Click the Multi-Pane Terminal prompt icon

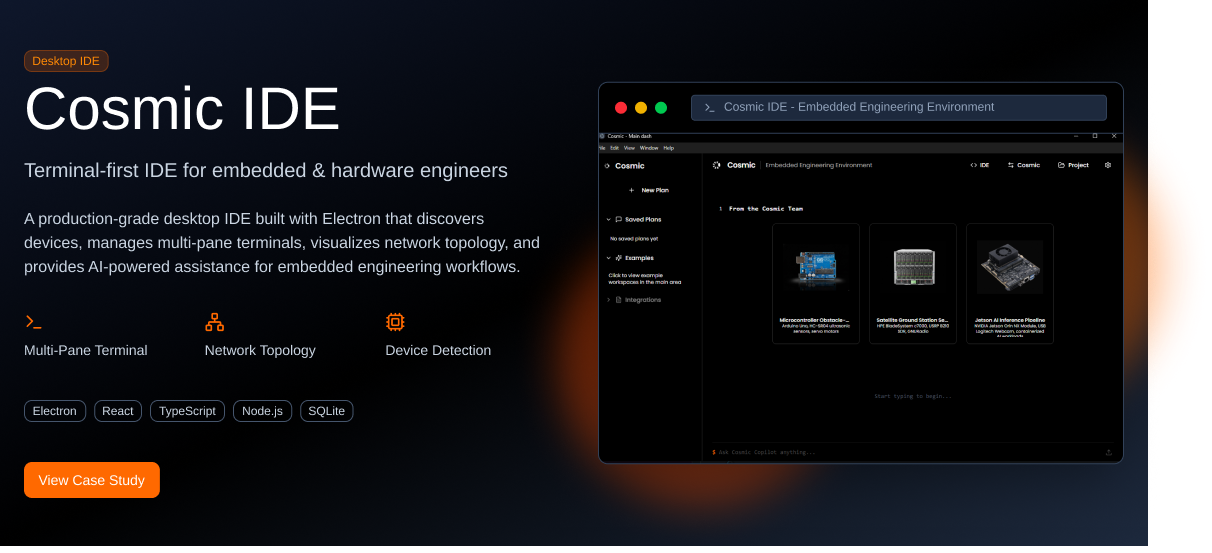[33, 322]
